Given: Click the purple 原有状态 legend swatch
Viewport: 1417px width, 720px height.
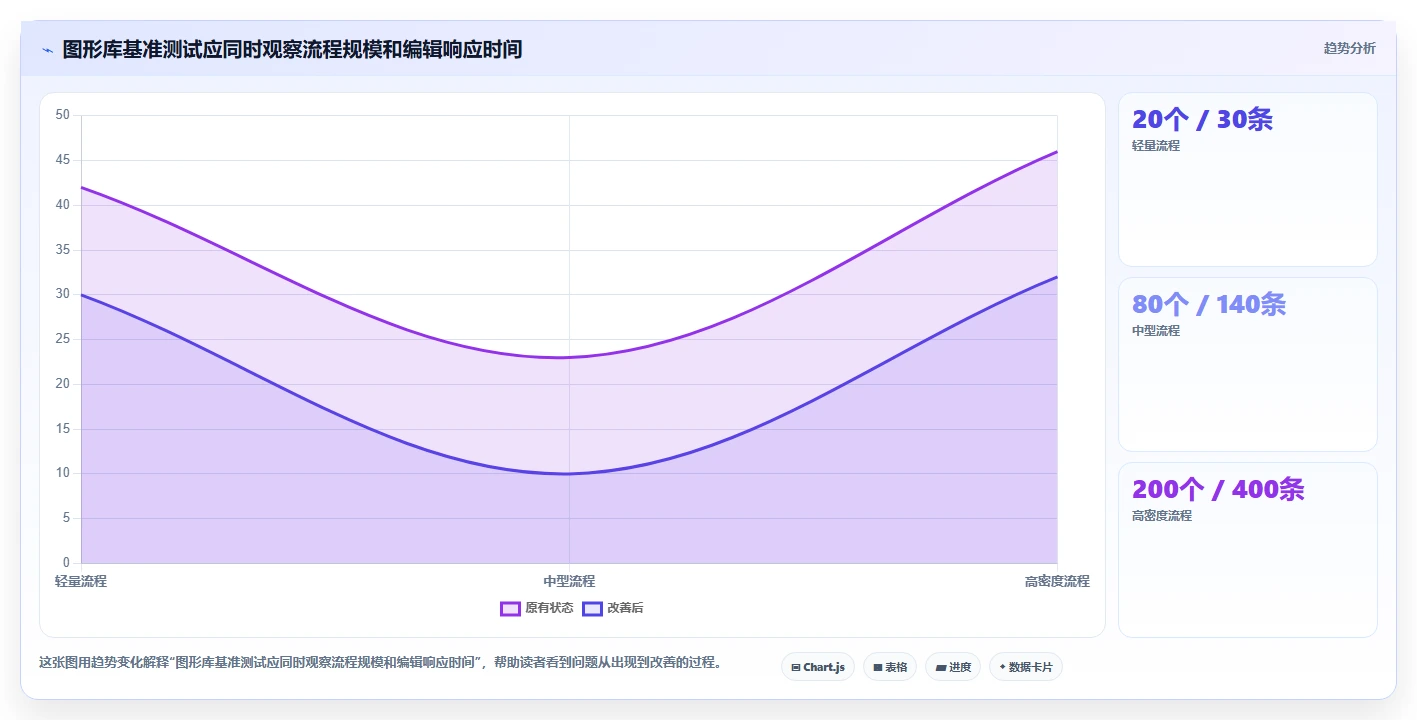Looking at the screenshot, I should coord(510,608).
